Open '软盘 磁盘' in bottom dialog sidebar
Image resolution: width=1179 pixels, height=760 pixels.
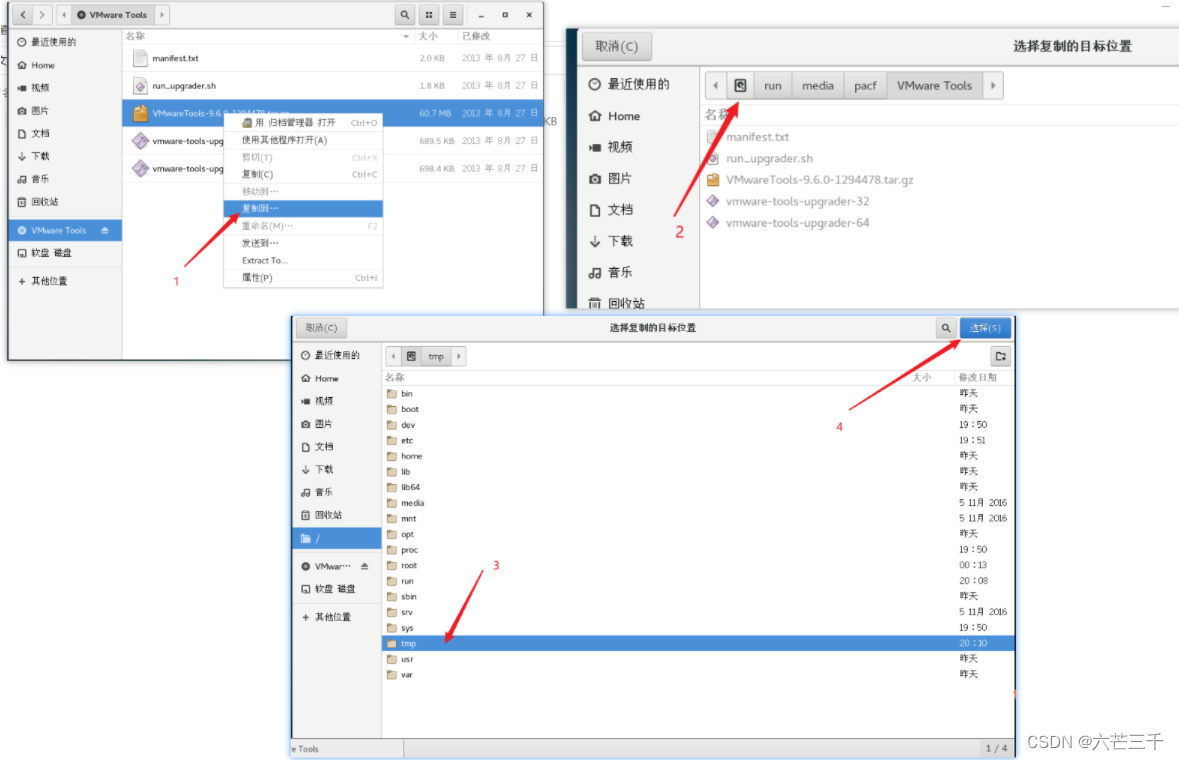[338, 589]
